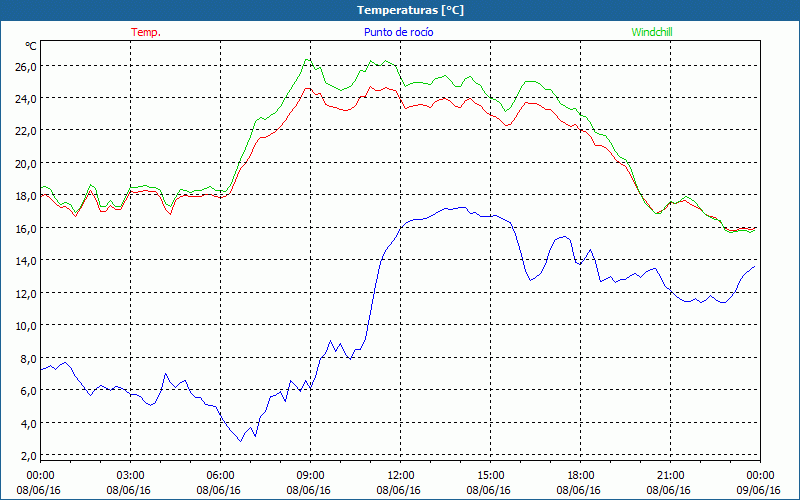
Task: Click the 15:00 time axis label
Action: pos(490,475)
